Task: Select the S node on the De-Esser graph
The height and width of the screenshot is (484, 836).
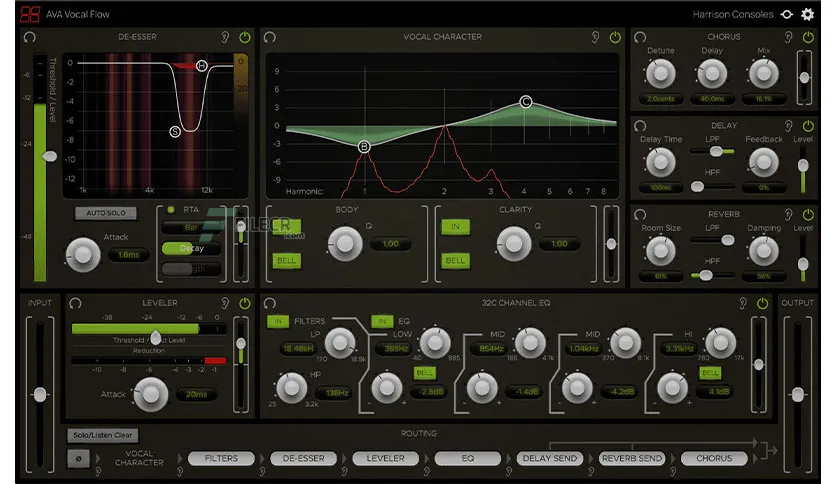Action: (x=175, y=131)
